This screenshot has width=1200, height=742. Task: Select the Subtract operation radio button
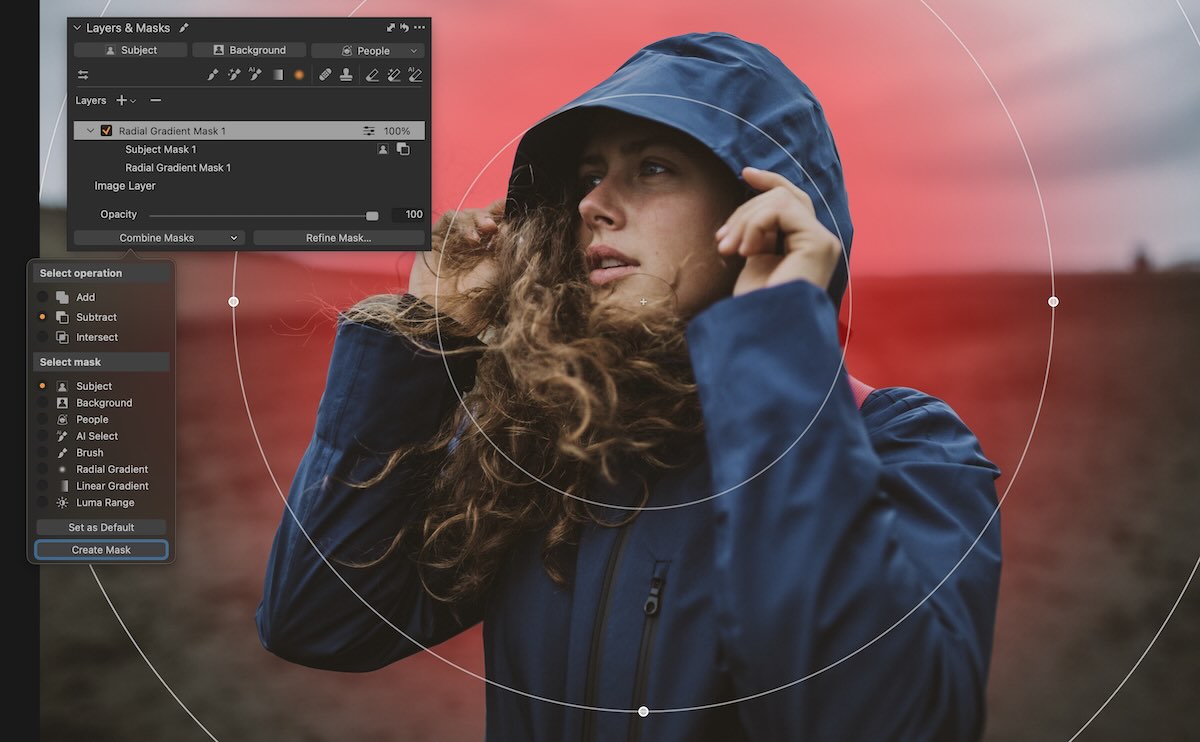tap(42, 317)
